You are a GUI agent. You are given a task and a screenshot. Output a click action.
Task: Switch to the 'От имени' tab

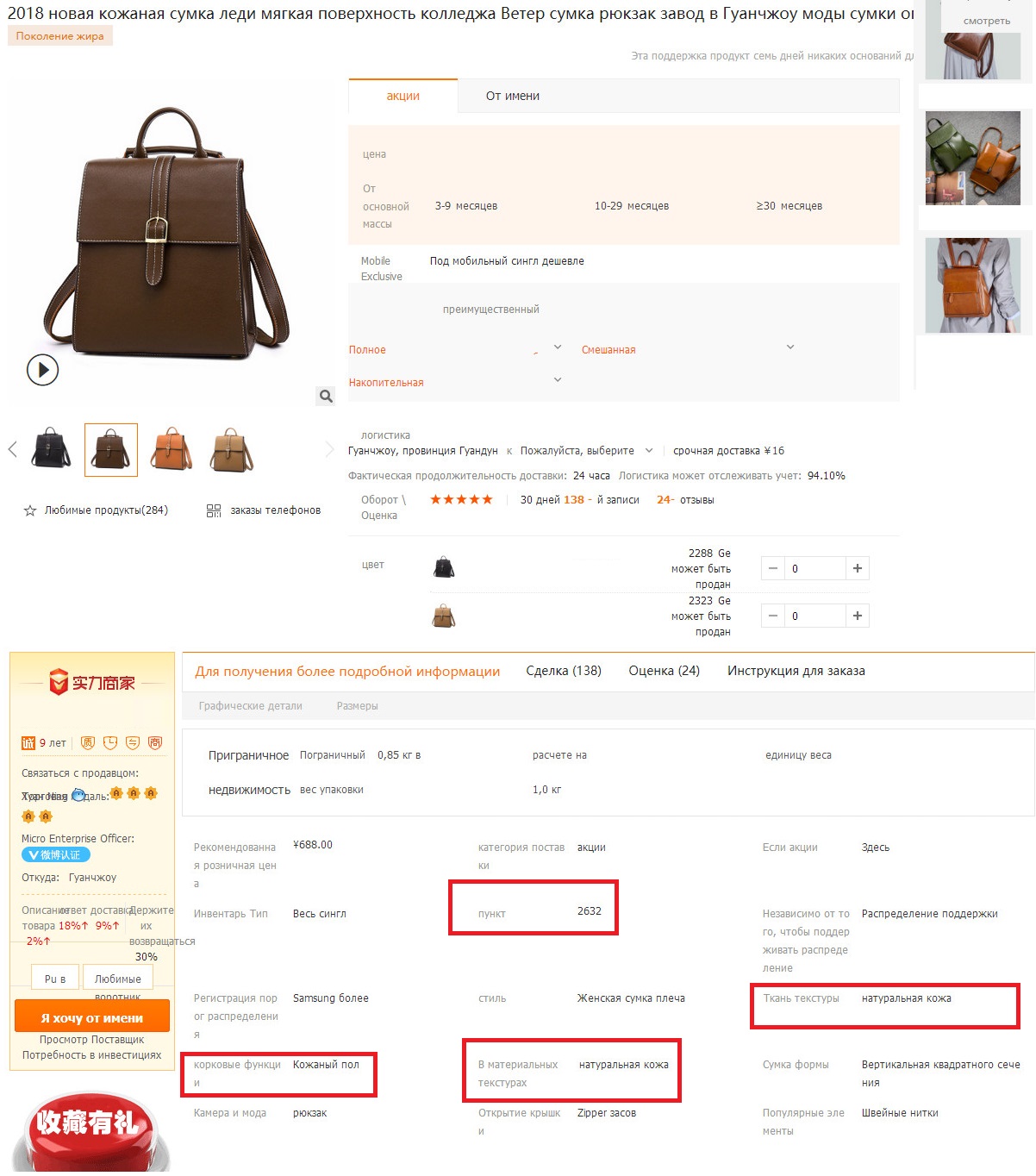513,96
